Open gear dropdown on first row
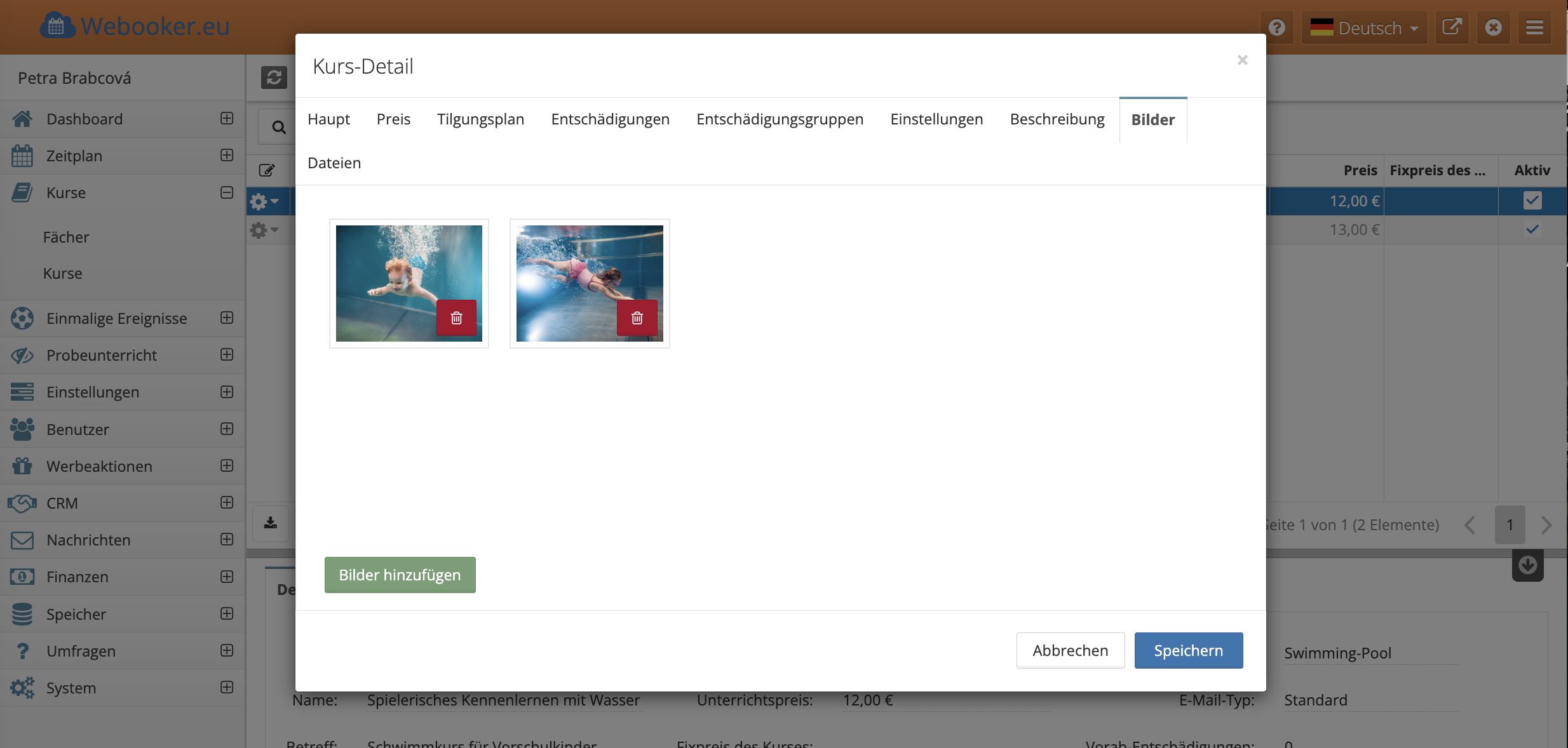1568x748 pixels. tap(264, 201)
